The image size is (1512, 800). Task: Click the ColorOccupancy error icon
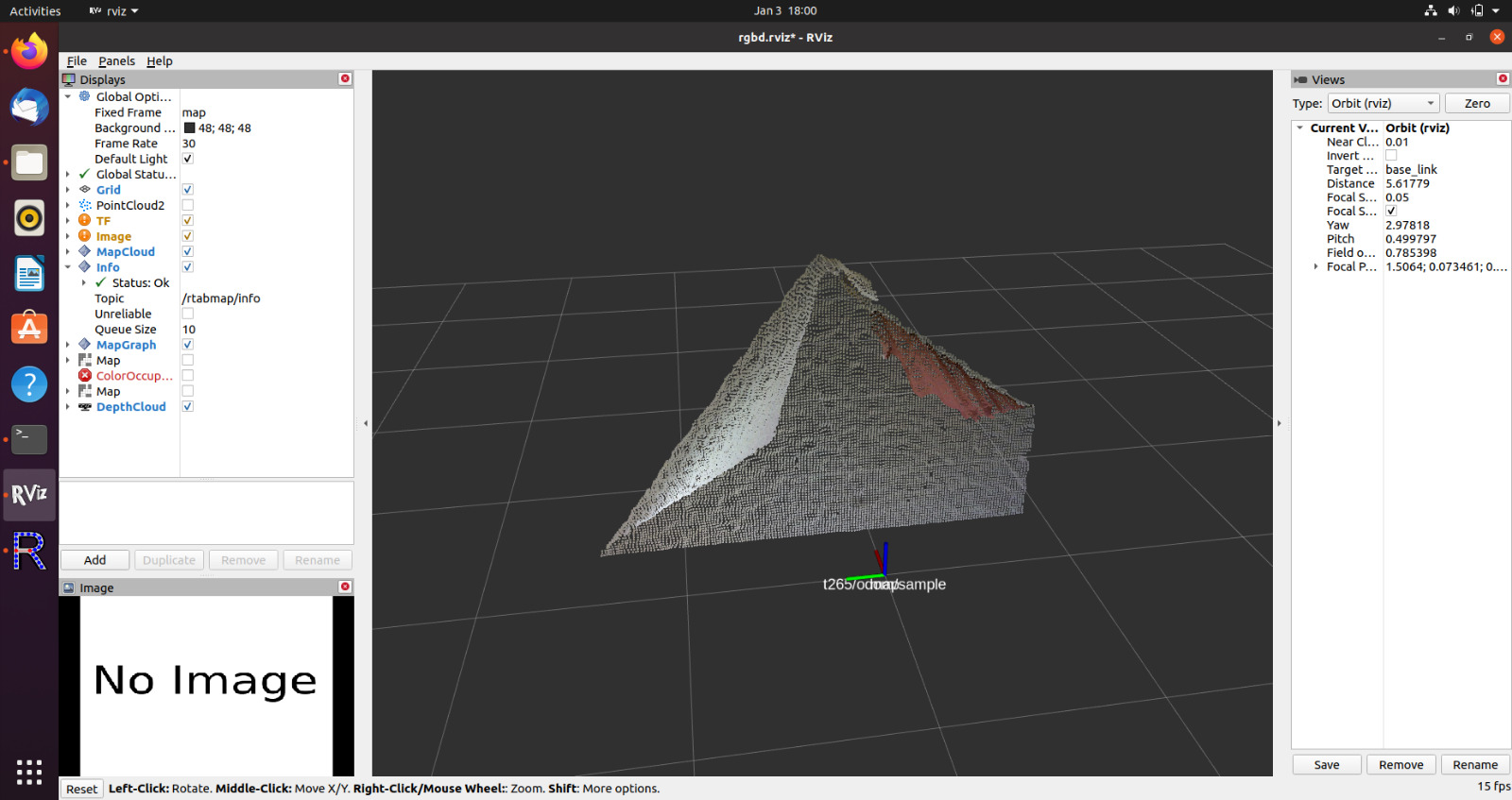point(85,376)
